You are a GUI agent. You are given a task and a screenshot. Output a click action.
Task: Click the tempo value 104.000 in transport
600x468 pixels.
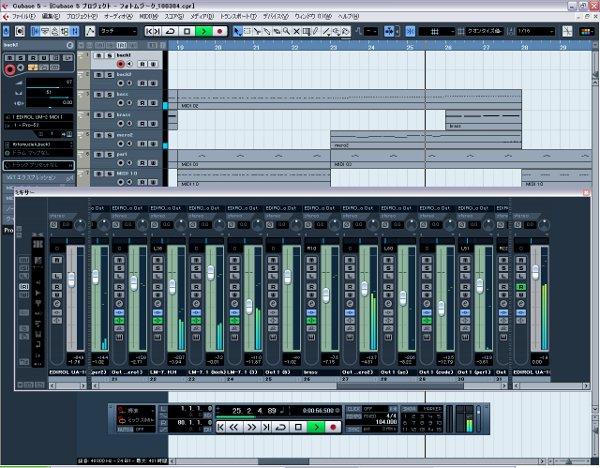pos(386,422)
